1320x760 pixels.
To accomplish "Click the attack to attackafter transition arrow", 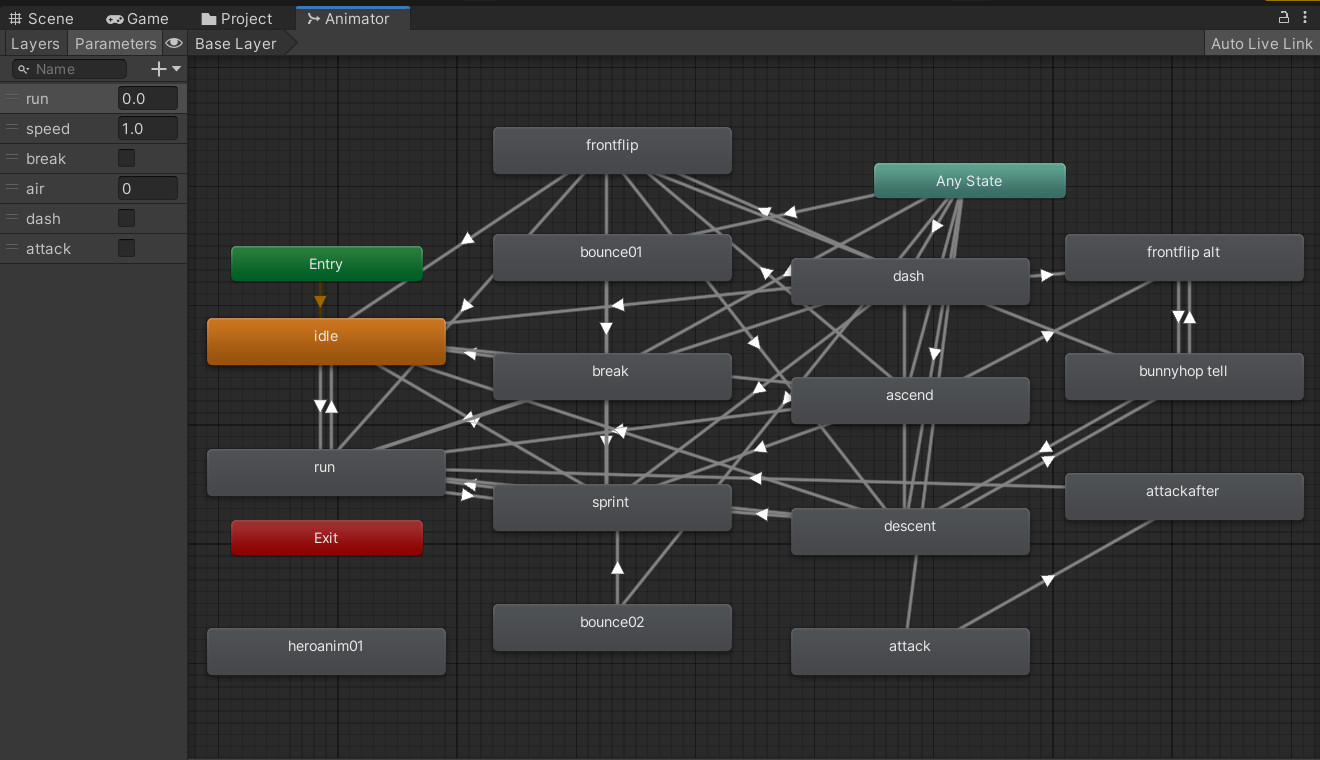I will click(x=1047, y=580).
